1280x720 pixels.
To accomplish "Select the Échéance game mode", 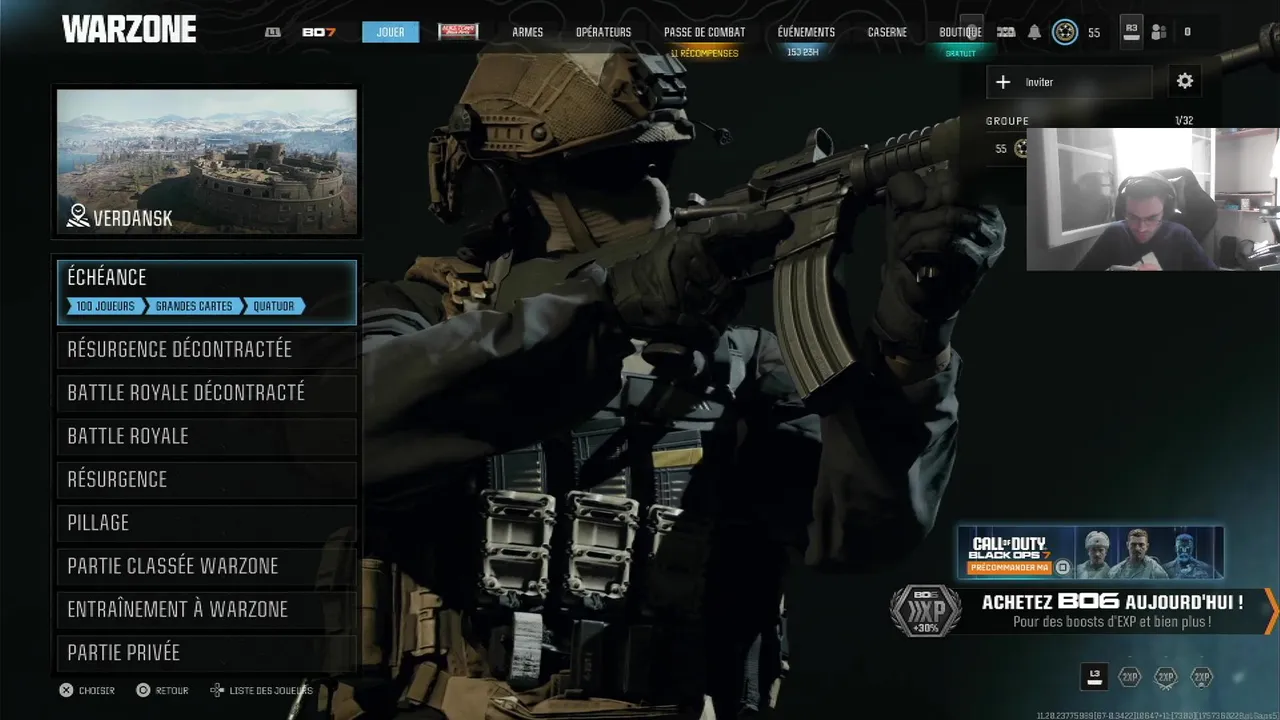I will tap(207, 292).
